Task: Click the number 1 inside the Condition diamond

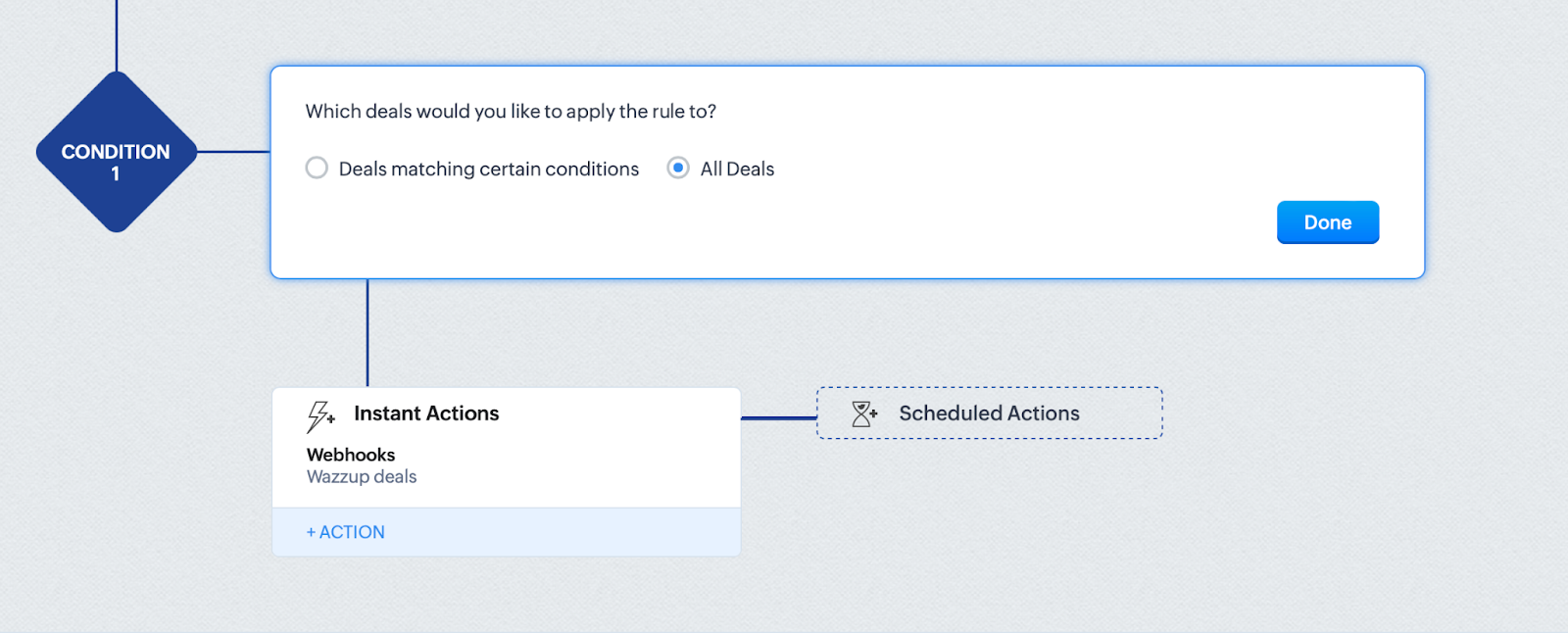Action: [116, 174]
